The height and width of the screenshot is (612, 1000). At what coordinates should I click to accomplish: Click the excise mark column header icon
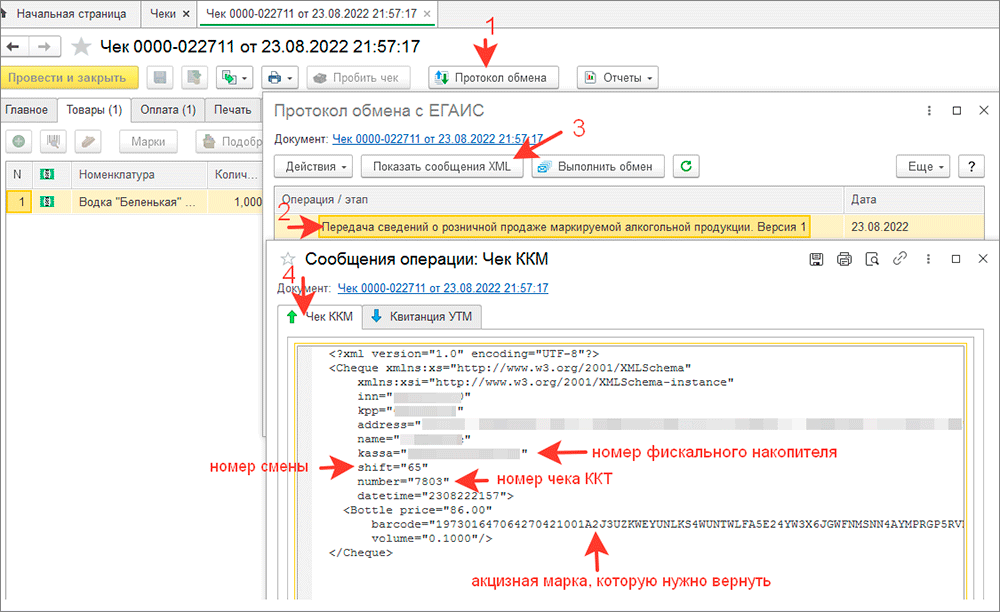tap(47, 174)
